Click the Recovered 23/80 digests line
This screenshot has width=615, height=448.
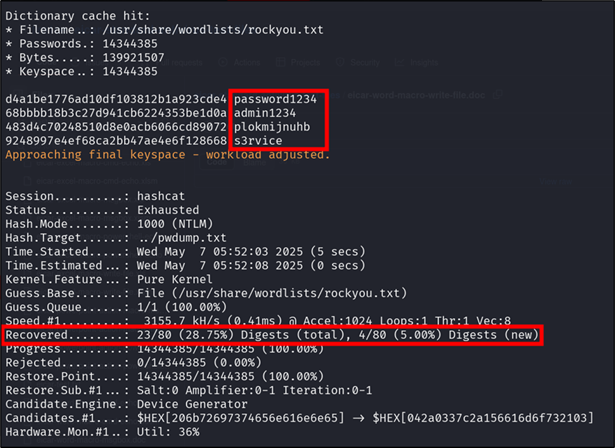[272, 335]
